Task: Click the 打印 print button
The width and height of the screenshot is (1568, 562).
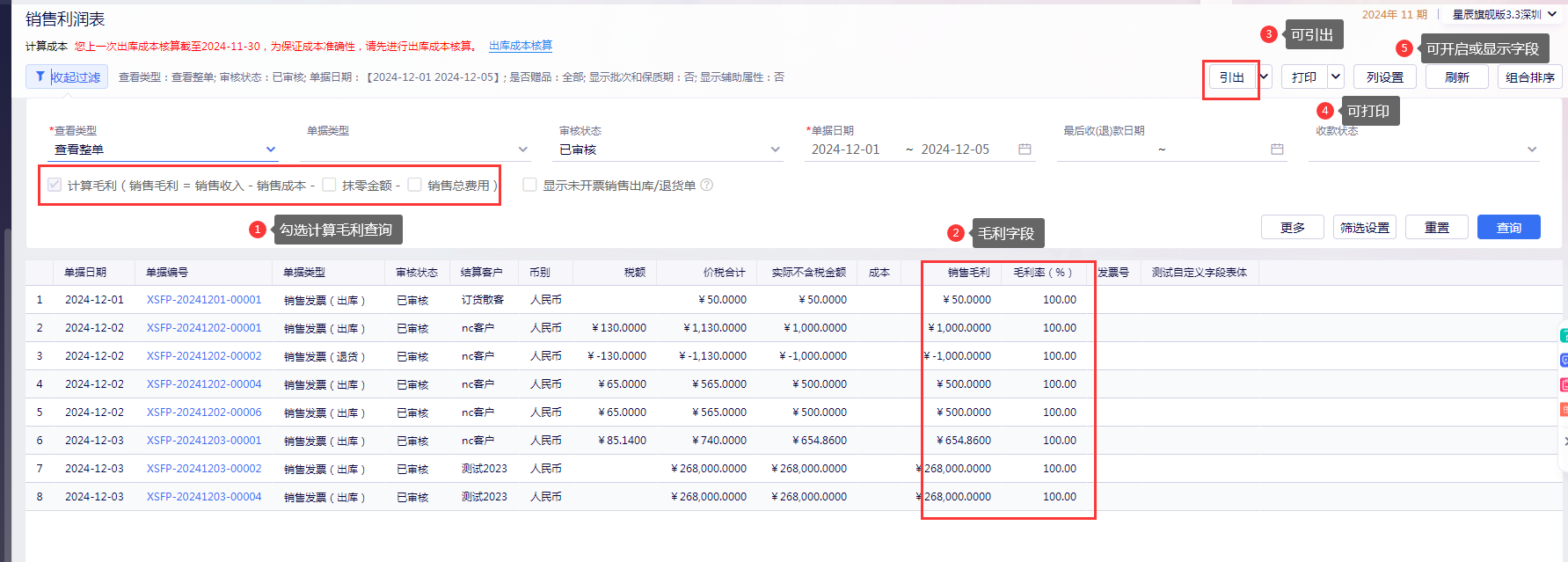Action: (1304, 77)
